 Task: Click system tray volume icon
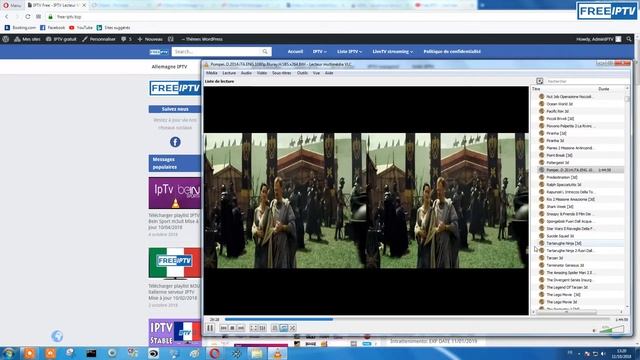pos(603,353)
